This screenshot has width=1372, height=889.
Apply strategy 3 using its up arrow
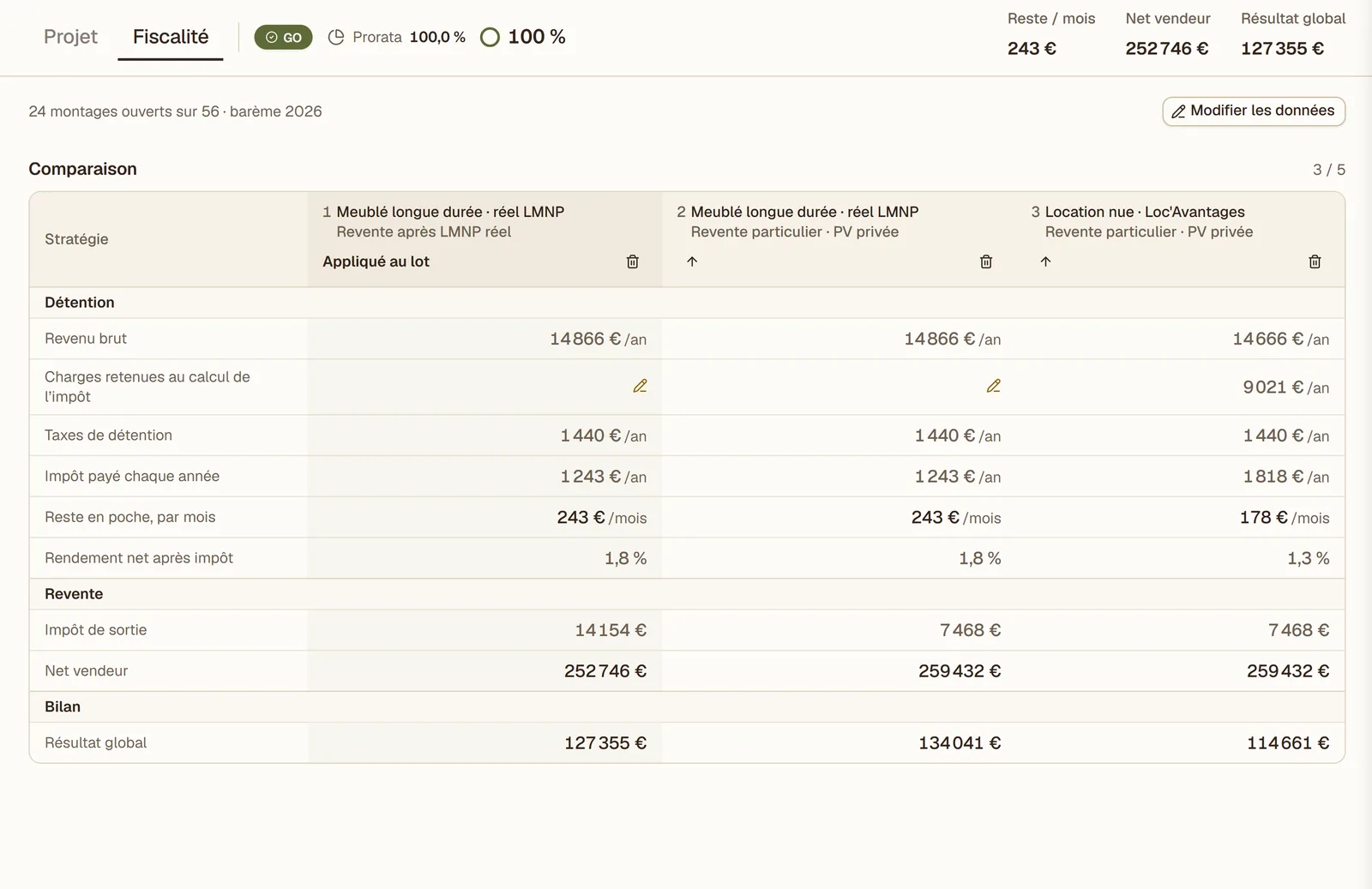click(x=1045, y=261)
